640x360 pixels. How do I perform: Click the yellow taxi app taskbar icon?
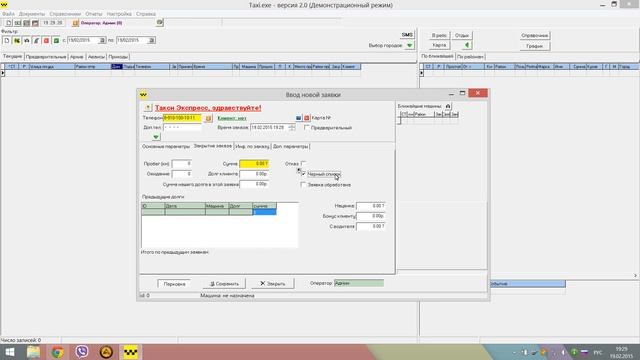(x=130, y=351)
